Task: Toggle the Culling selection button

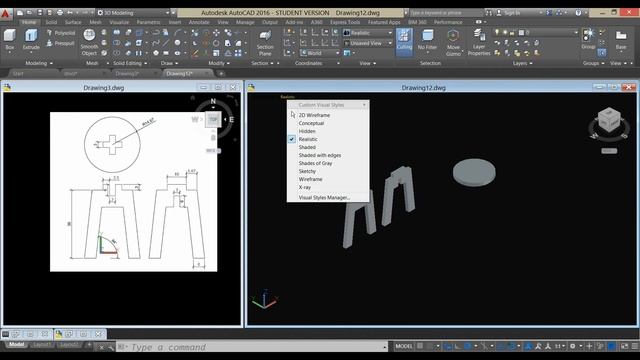Action: pyautogui.click(x=404, y=41)
